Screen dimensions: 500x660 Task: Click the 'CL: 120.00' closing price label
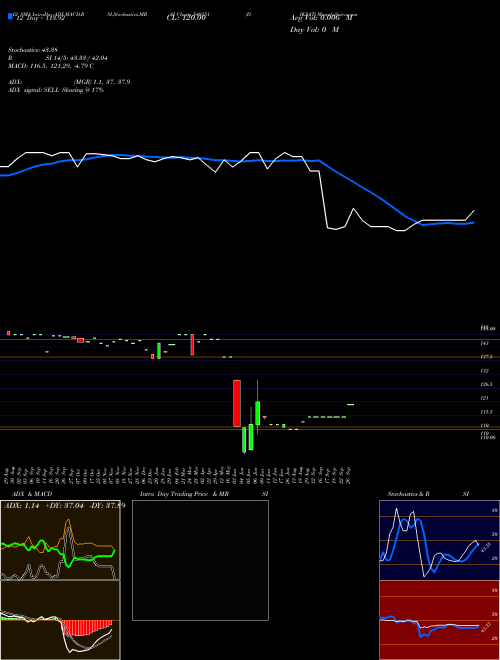coord(186,19)
